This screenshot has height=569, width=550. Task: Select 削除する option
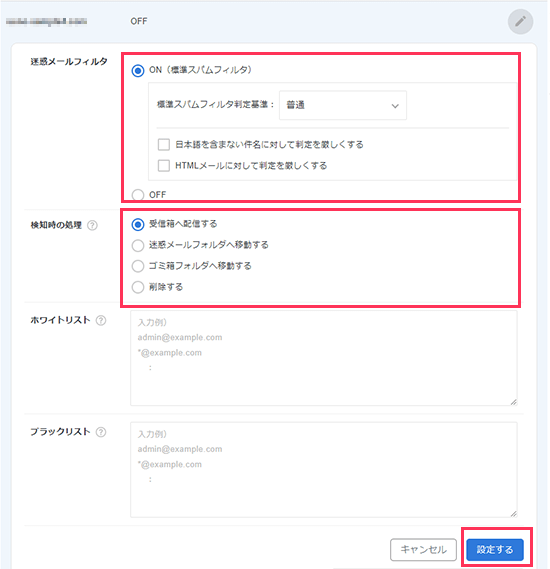pos(138,287)
